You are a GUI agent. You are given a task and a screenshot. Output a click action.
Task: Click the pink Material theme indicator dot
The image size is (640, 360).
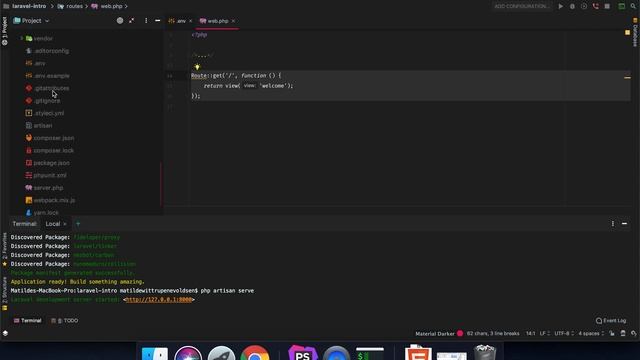click(460, 333)
